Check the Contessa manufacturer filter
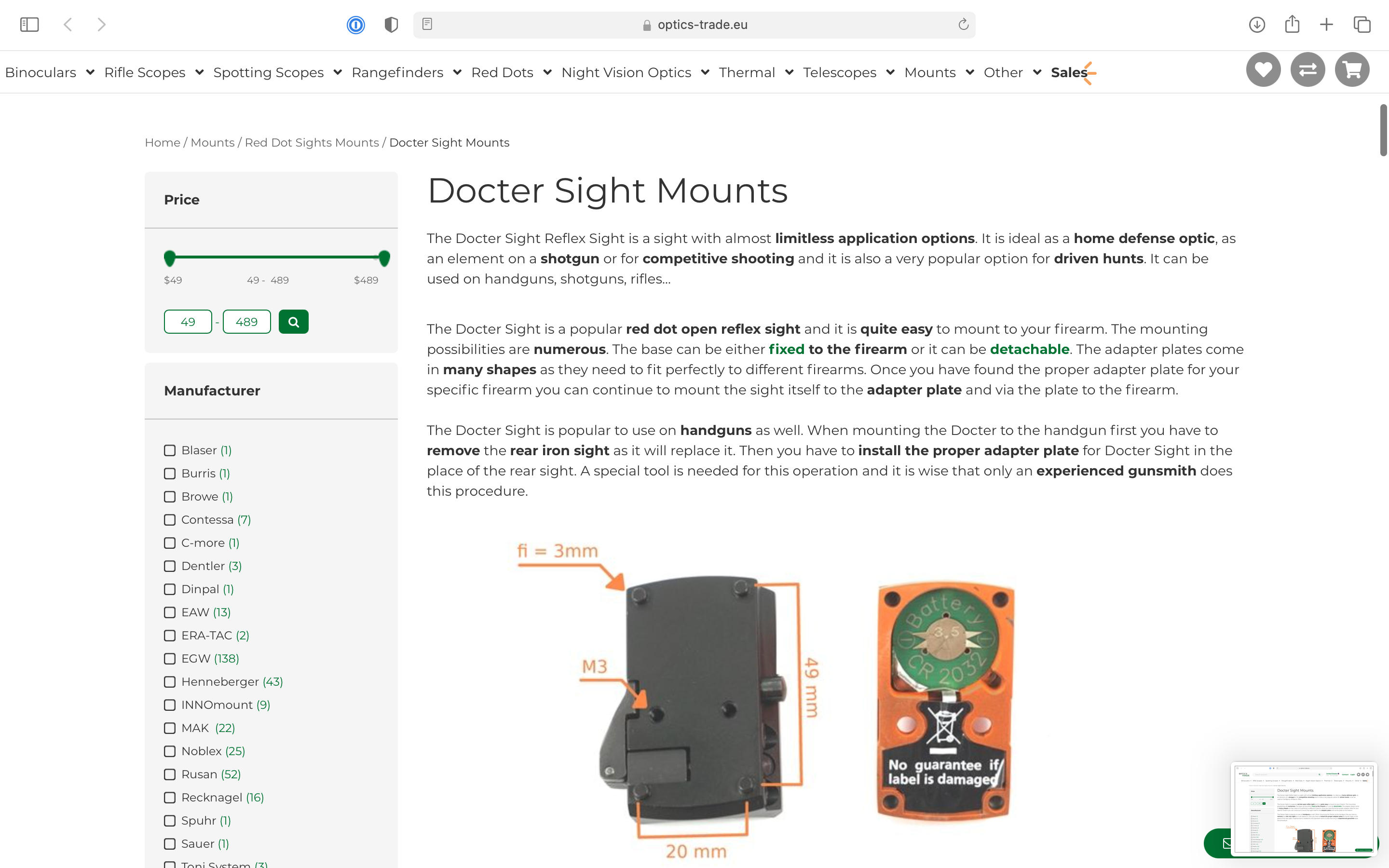Screen dimensions: 1389x868 coord(170,520)
